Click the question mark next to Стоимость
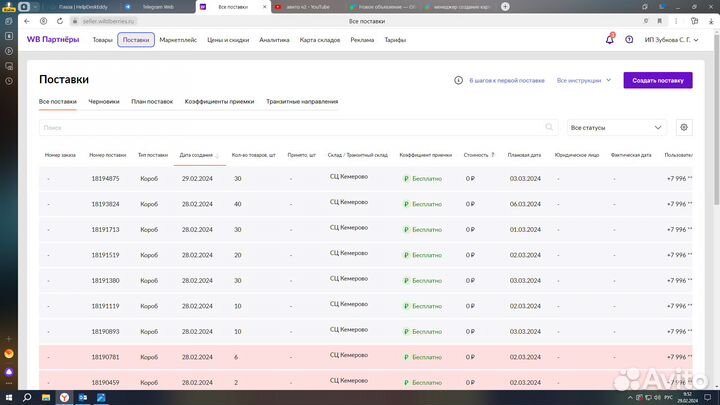720x405 pixels. 493,155
